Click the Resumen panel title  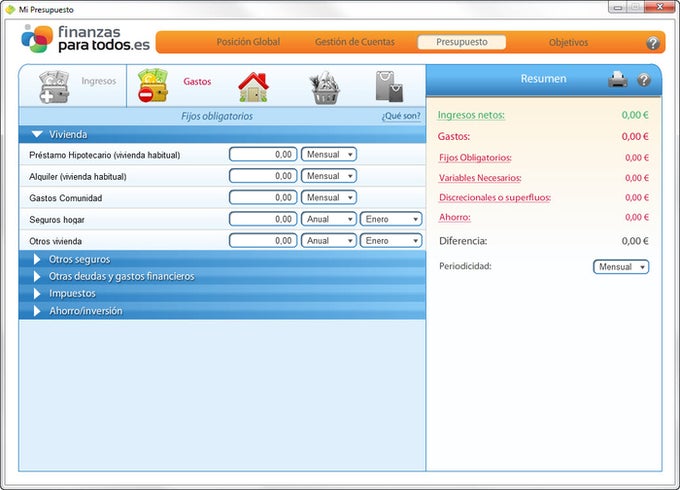pos(543,78)
